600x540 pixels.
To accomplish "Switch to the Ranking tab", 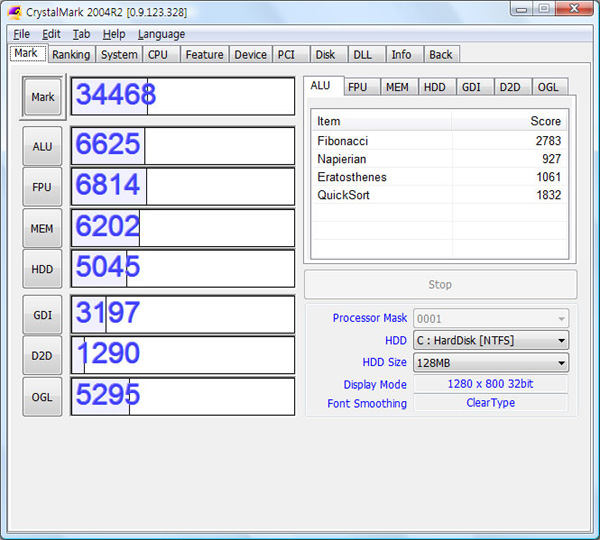I will click(x=71, y=55).
